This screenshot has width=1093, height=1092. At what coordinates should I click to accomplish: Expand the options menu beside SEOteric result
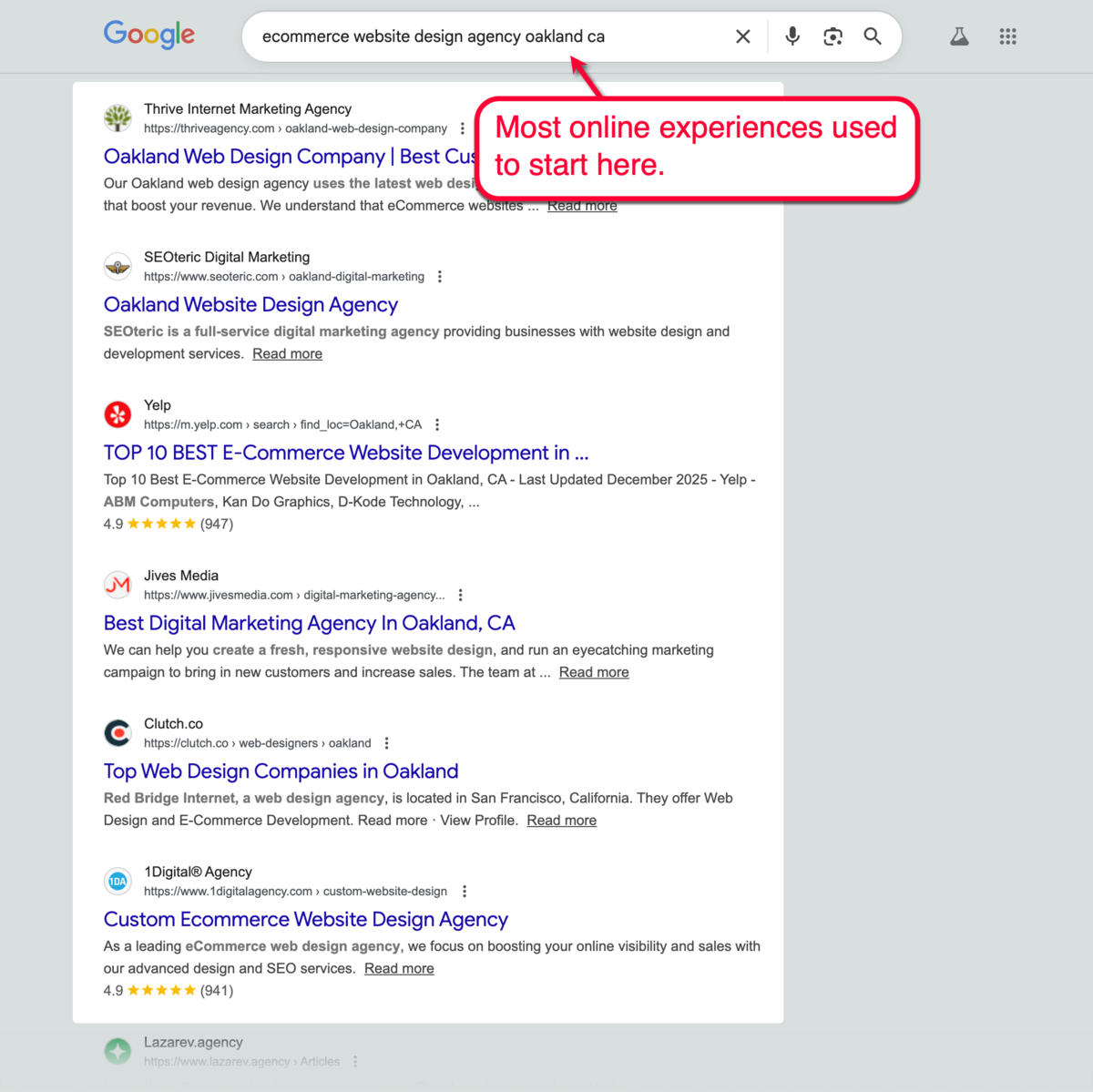click(440, 276)
